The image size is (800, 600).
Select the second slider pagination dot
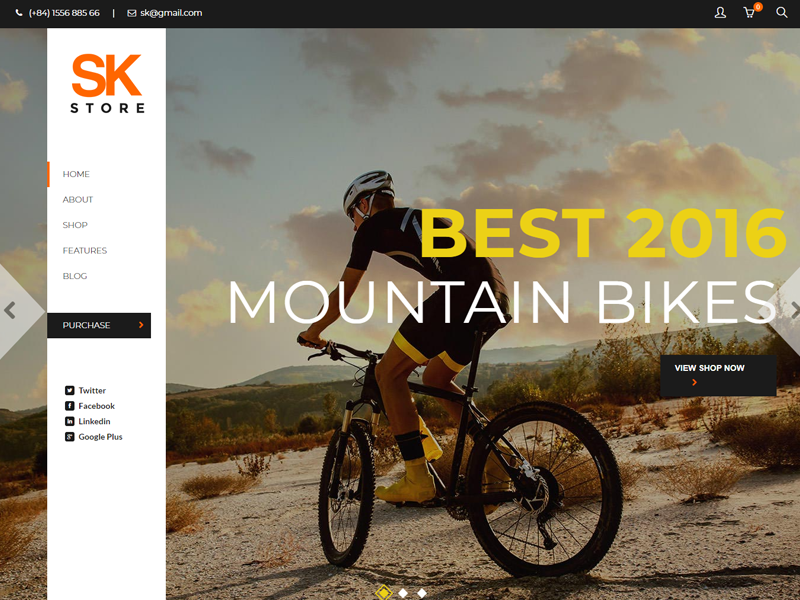[x=403, y=593]
